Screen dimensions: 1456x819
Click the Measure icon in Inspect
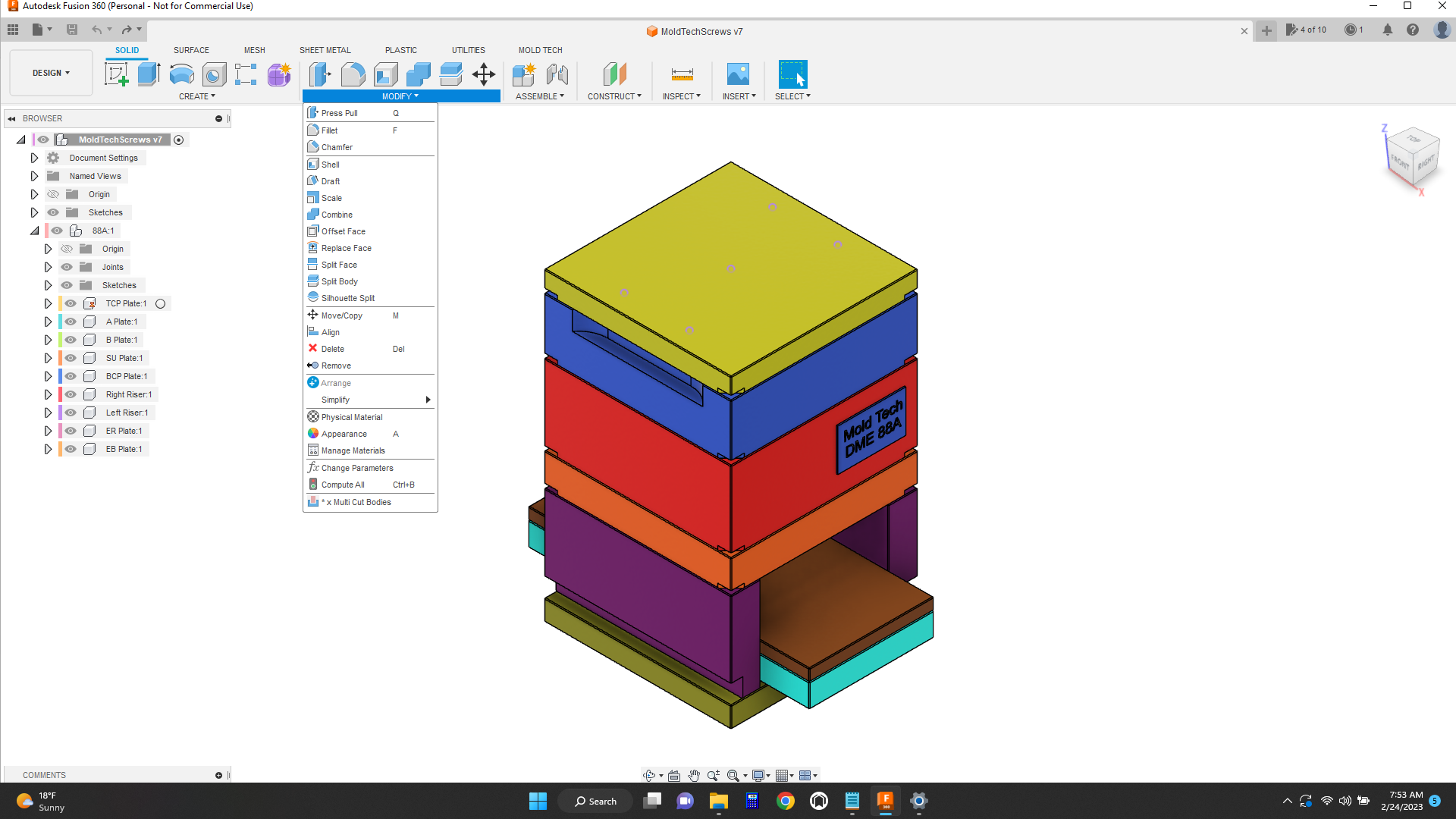(x=682, y=74)
